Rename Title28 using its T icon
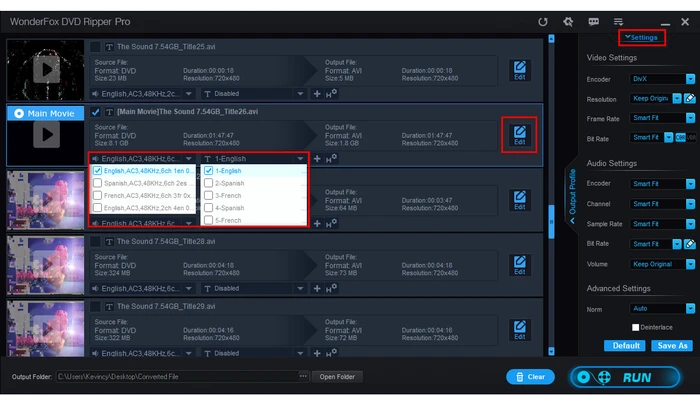Image resolution: width=700 pixels, height=407 pixels. coord(109,241)
